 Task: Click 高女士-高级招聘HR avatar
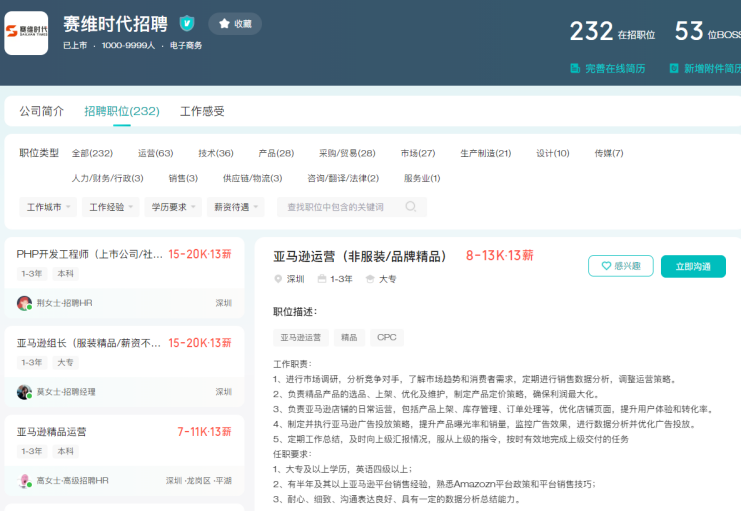[24, 481]
